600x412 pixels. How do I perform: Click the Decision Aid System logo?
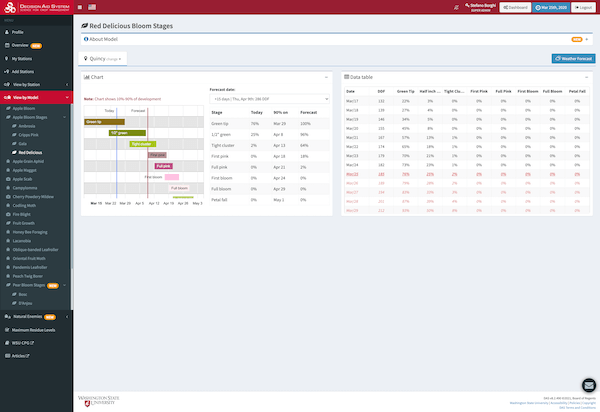coord(36,7)
